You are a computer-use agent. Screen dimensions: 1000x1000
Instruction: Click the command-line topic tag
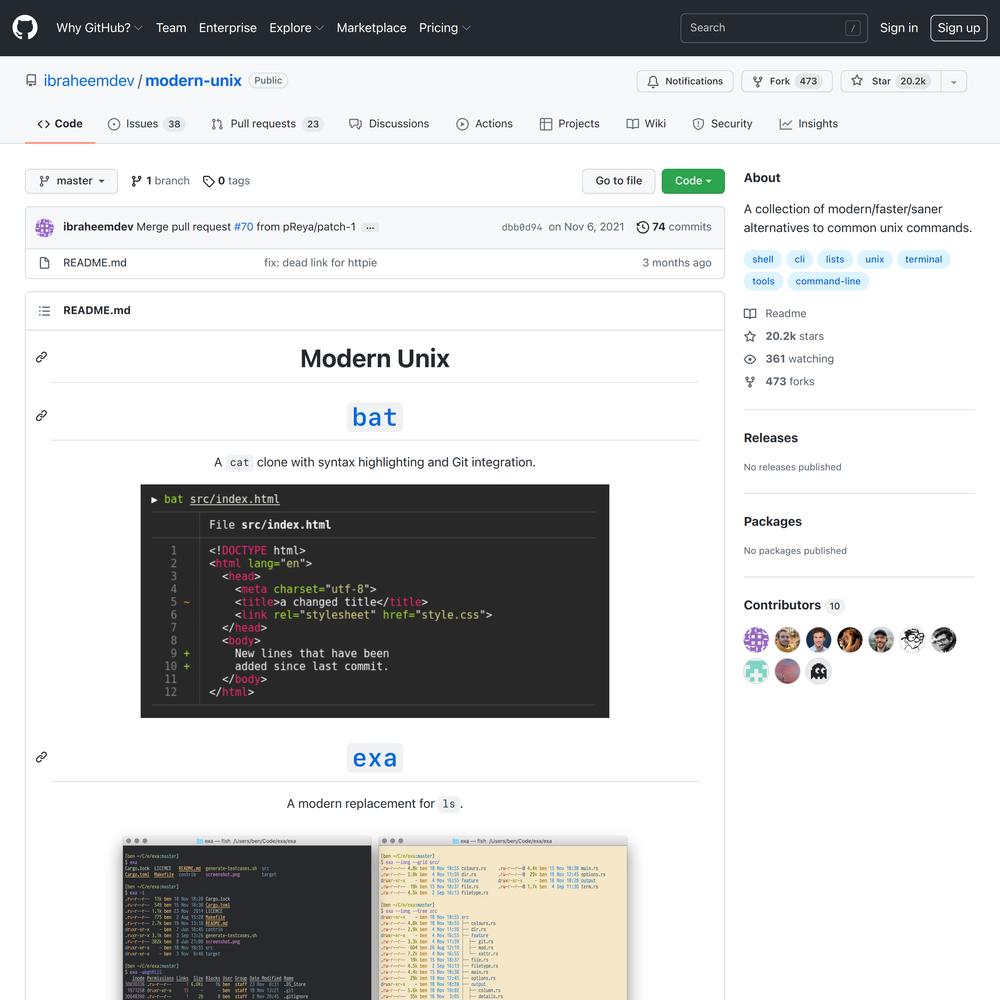coord(828,281)
